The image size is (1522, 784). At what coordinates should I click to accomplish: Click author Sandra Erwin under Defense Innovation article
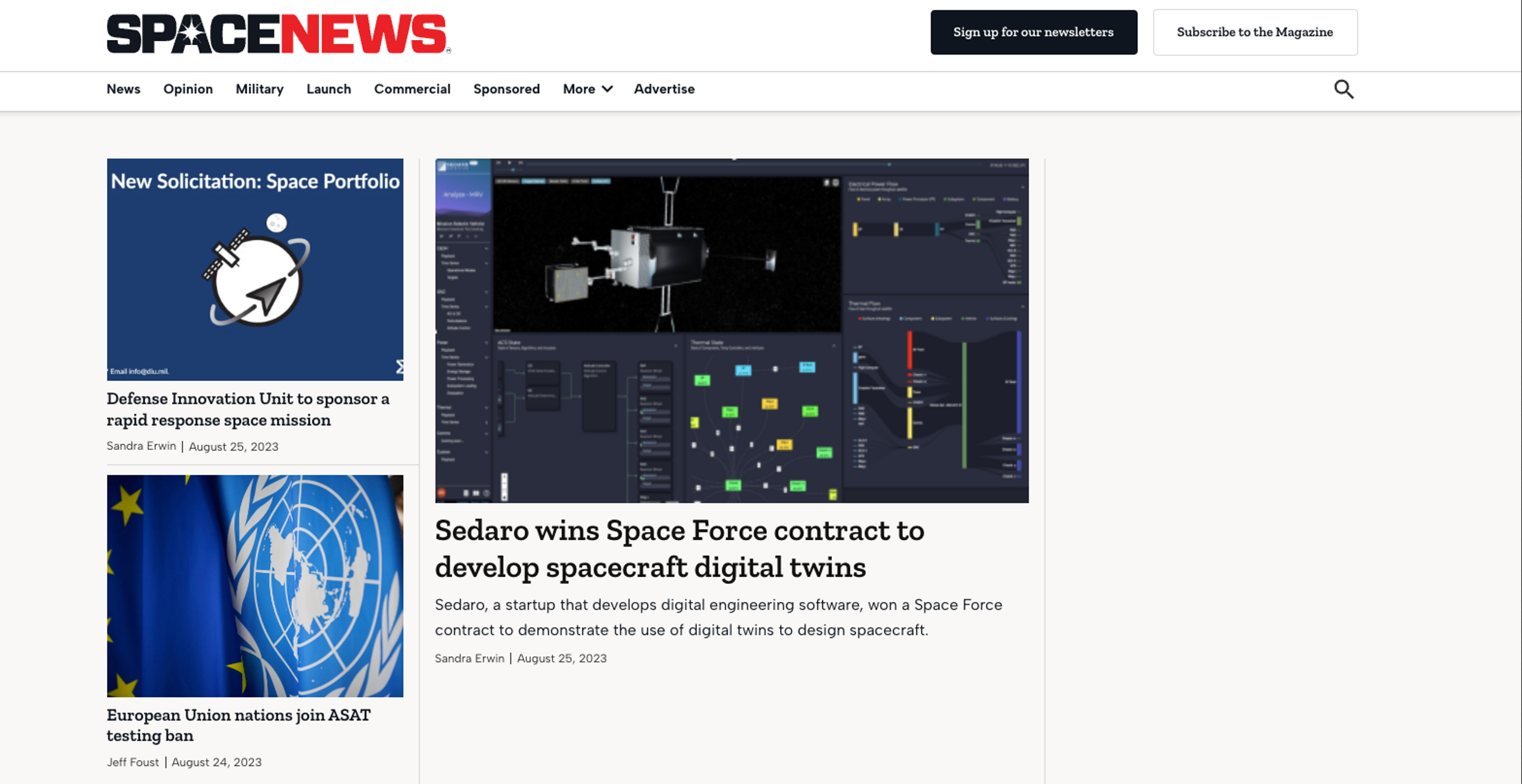141,446
